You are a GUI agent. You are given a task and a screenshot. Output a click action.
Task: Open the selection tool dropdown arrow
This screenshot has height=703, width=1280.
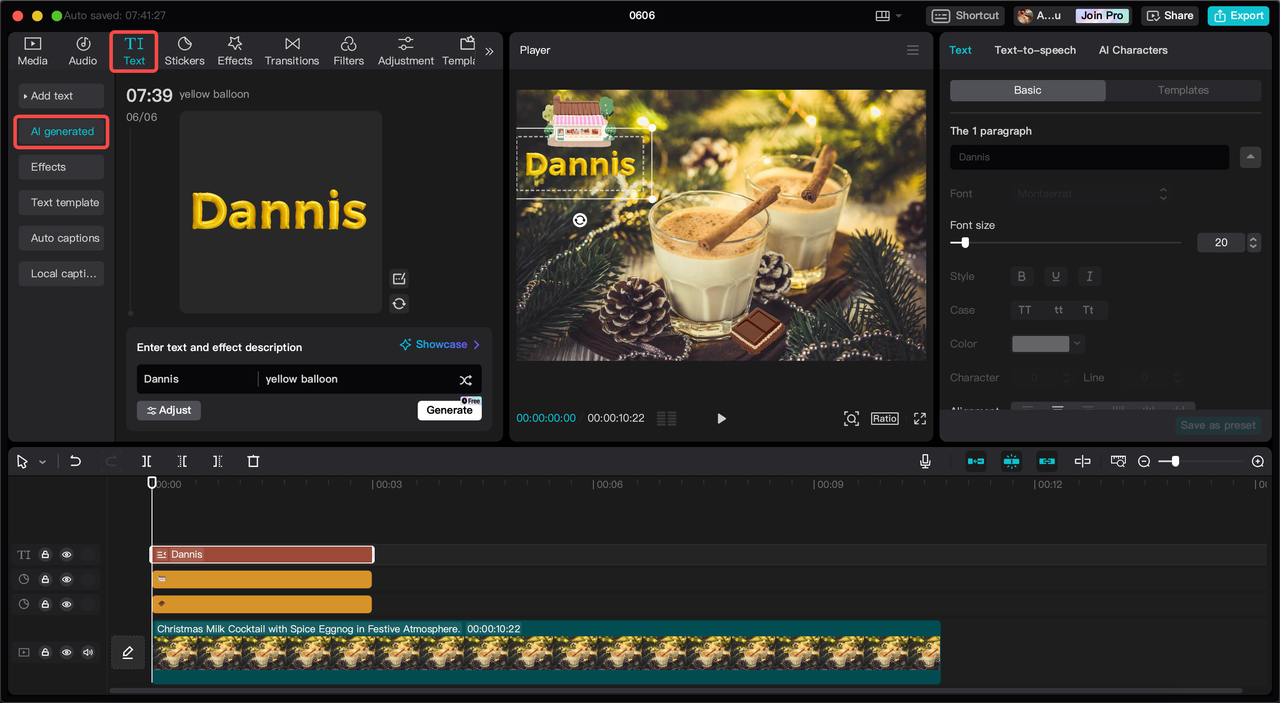(42, 462)
